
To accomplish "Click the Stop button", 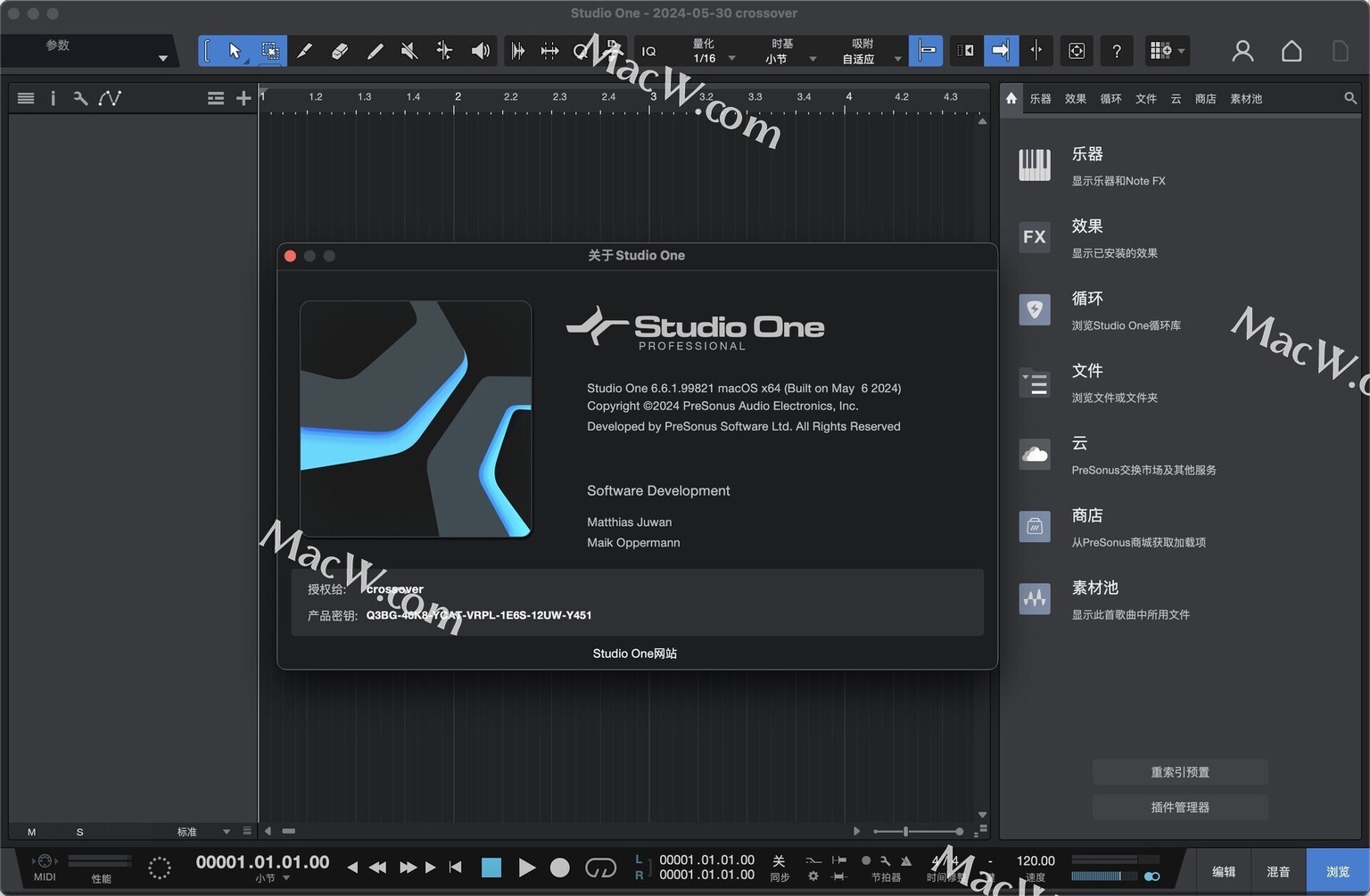I will [491, 867].
